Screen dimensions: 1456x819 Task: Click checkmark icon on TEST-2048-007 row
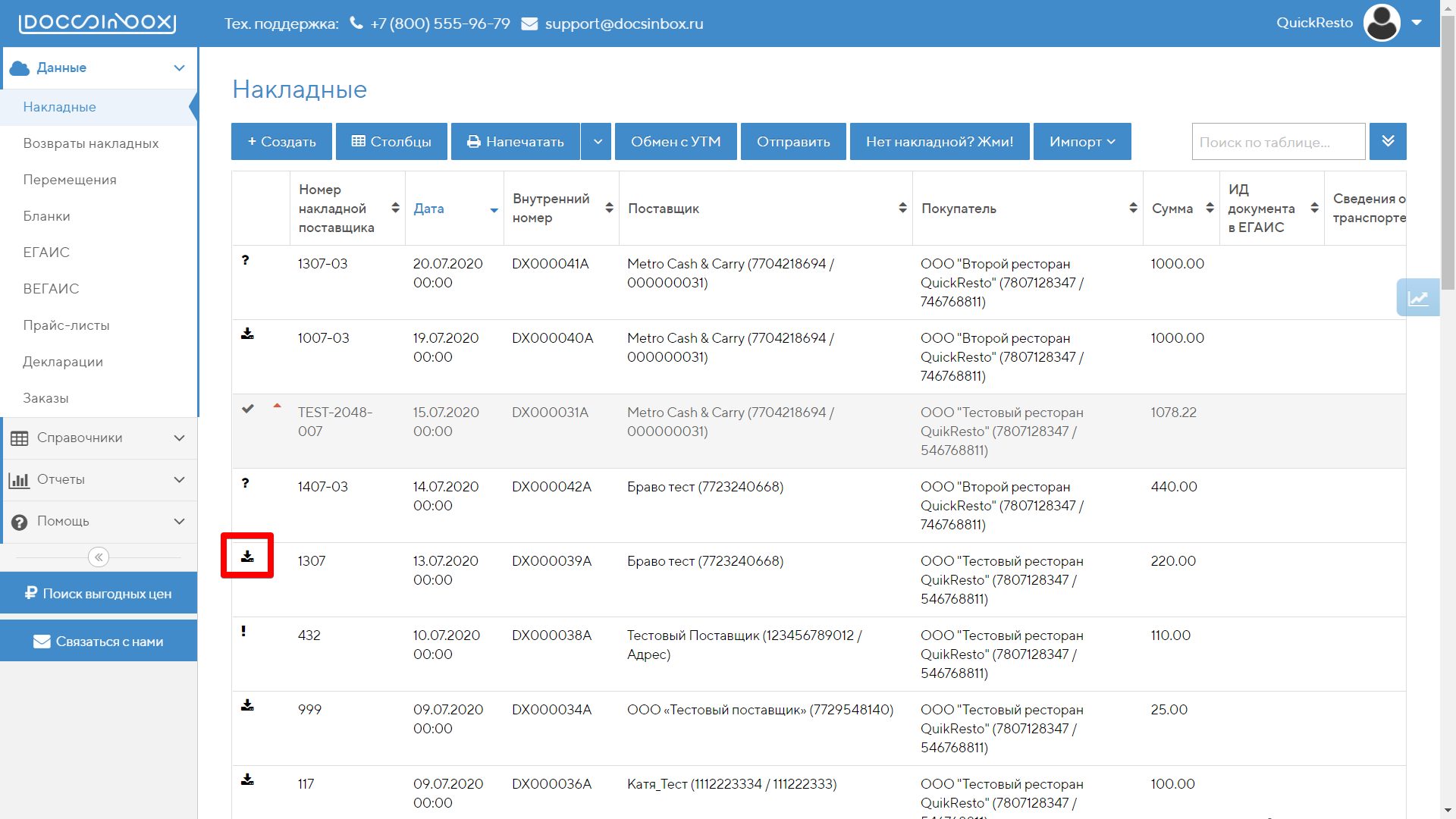point(247,409)
